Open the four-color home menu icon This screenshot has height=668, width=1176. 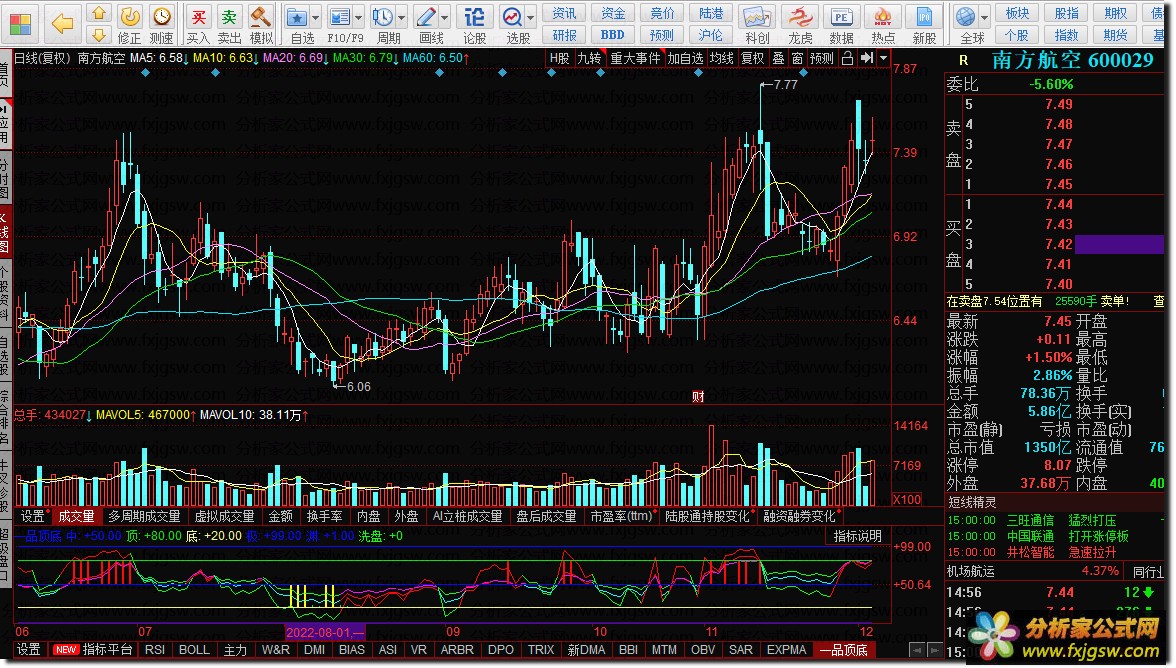(21, 25)
